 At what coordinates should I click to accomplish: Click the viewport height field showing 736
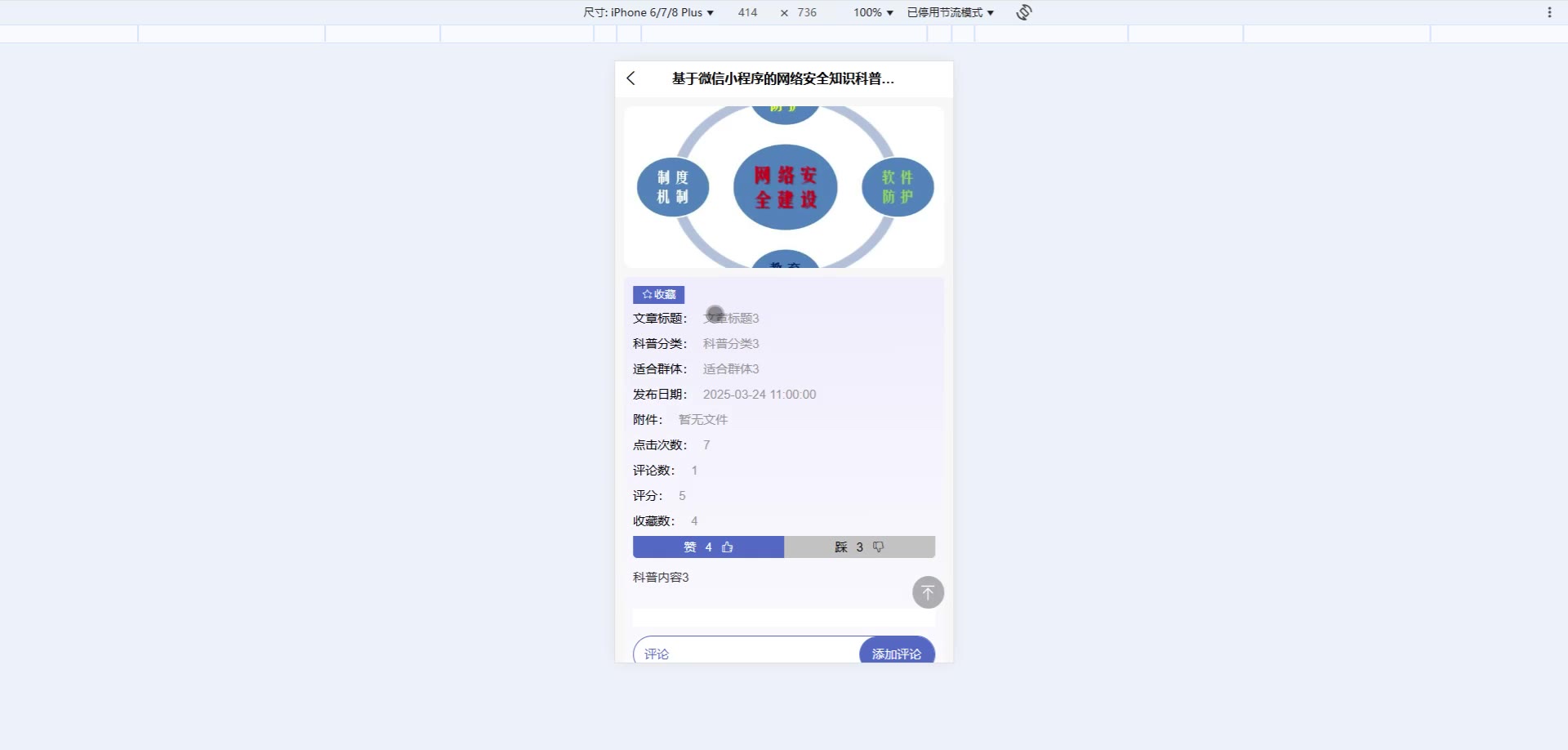click(x=807, y=12)
